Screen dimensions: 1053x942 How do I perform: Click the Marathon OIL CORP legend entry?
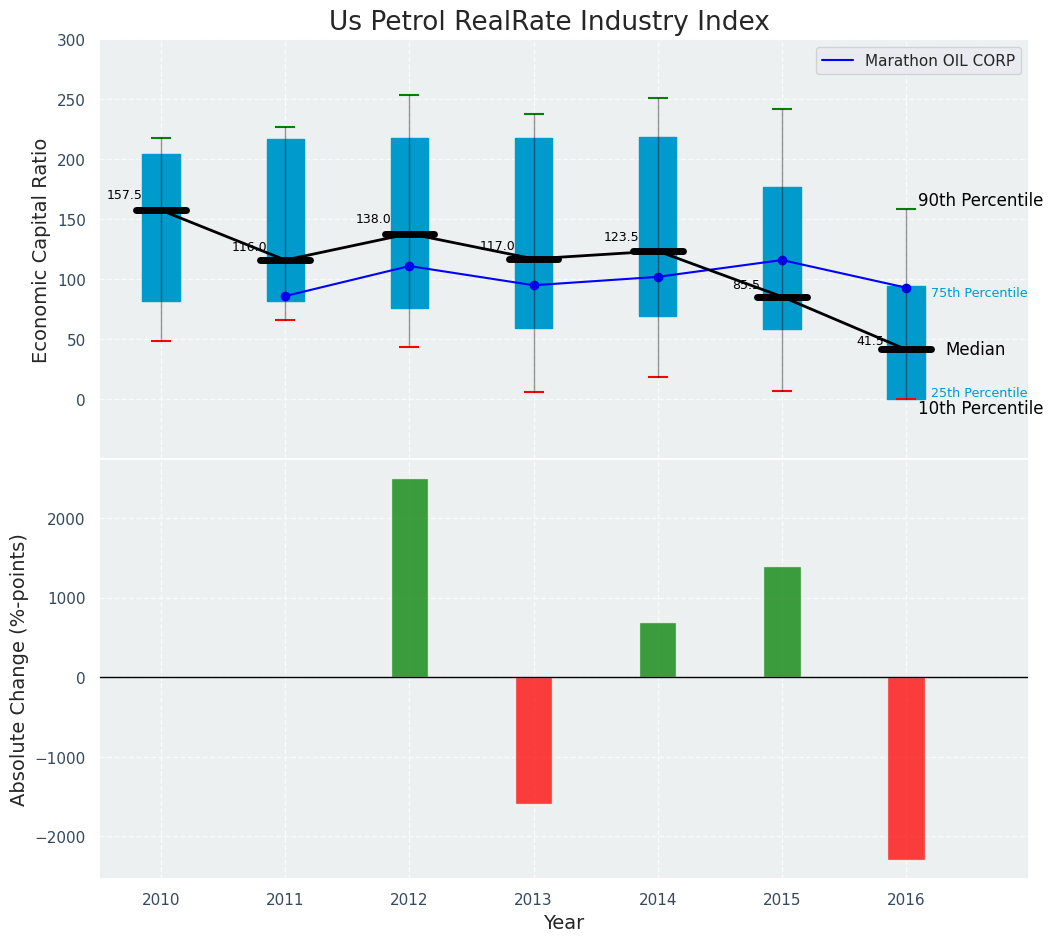coord(918,61)
